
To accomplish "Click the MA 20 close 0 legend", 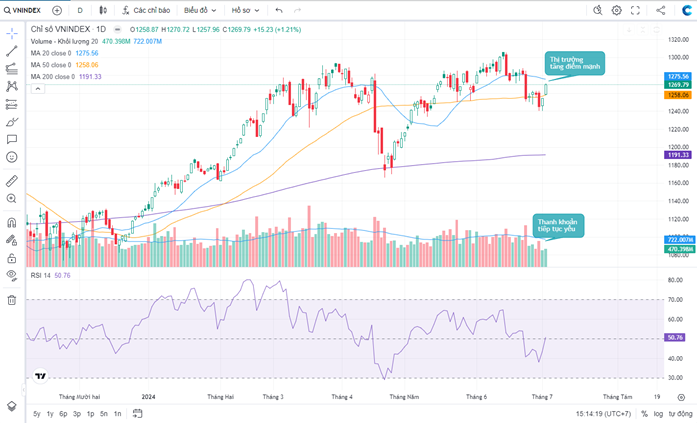I will 51,53.
